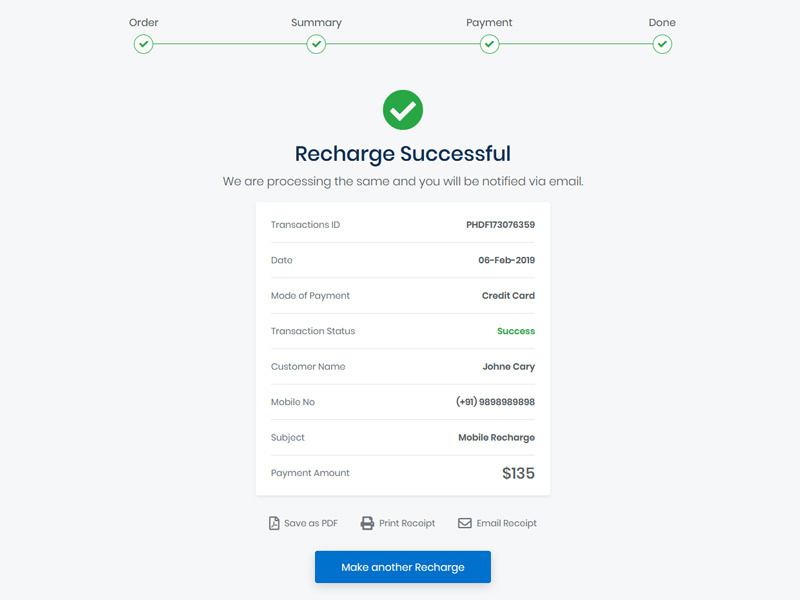Click the Transactions ID value PHDF173076359
800x600 pixels.
pos(499,224)
